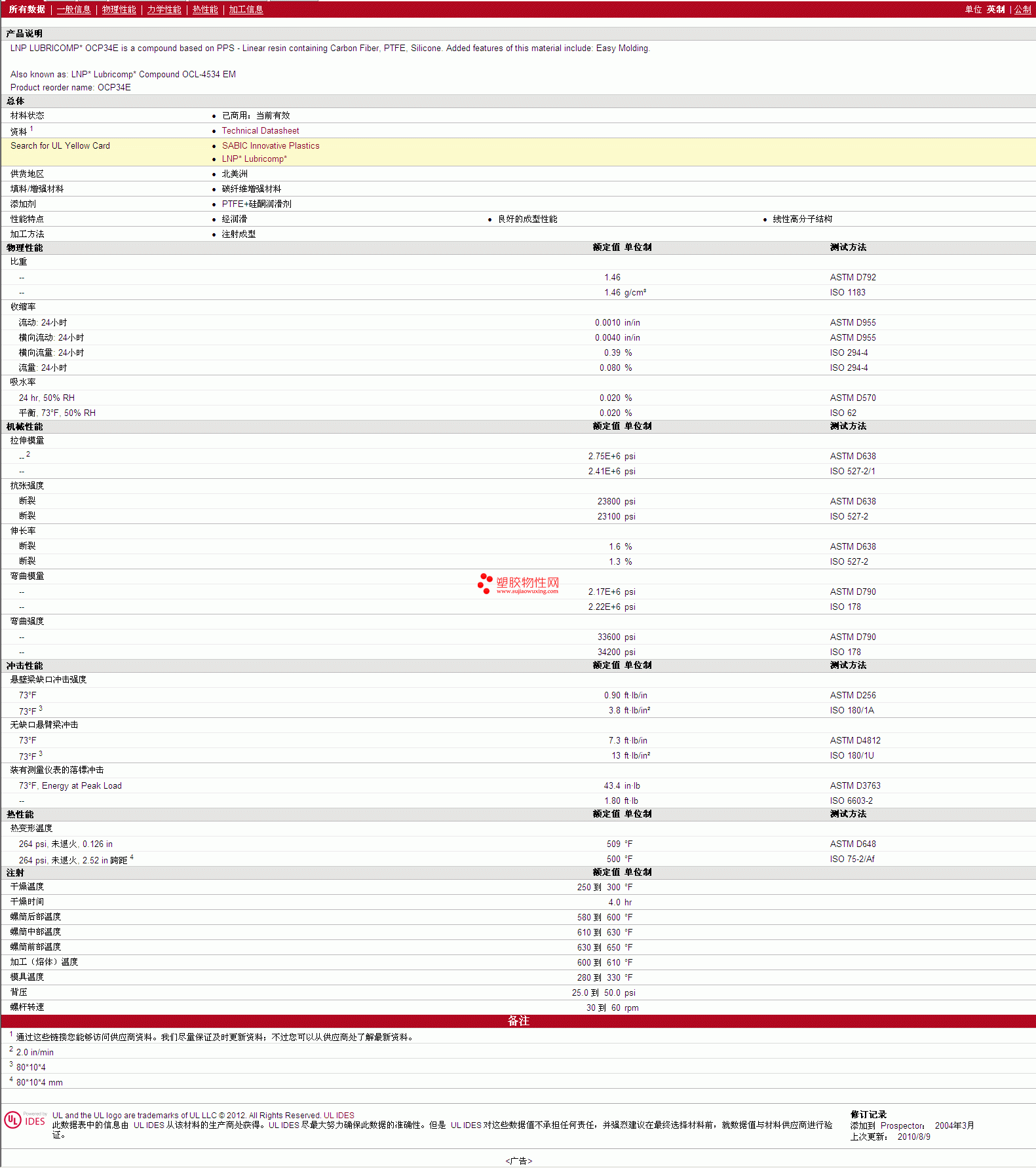Open the 所有数据 tab
1036x1168 pixels.
27,9
